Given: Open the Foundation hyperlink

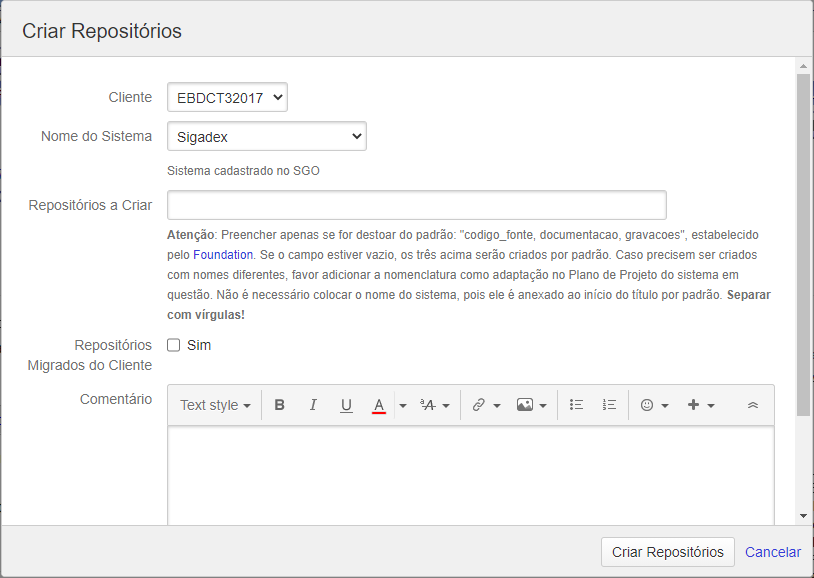Looking at the screenshot, I should coord(223,255).
